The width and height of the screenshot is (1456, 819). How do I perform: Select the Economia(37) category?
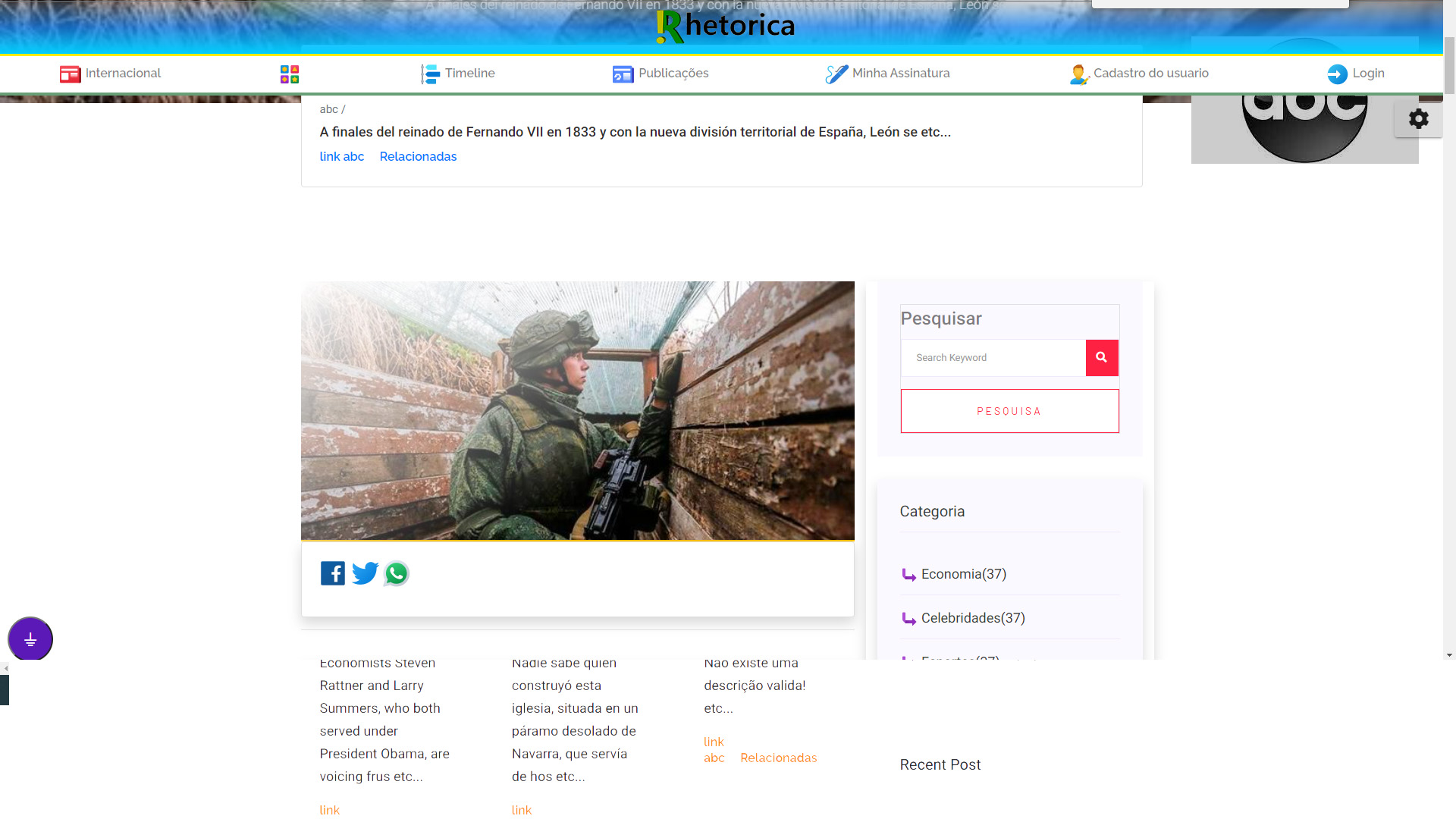[x=963, y=574]
